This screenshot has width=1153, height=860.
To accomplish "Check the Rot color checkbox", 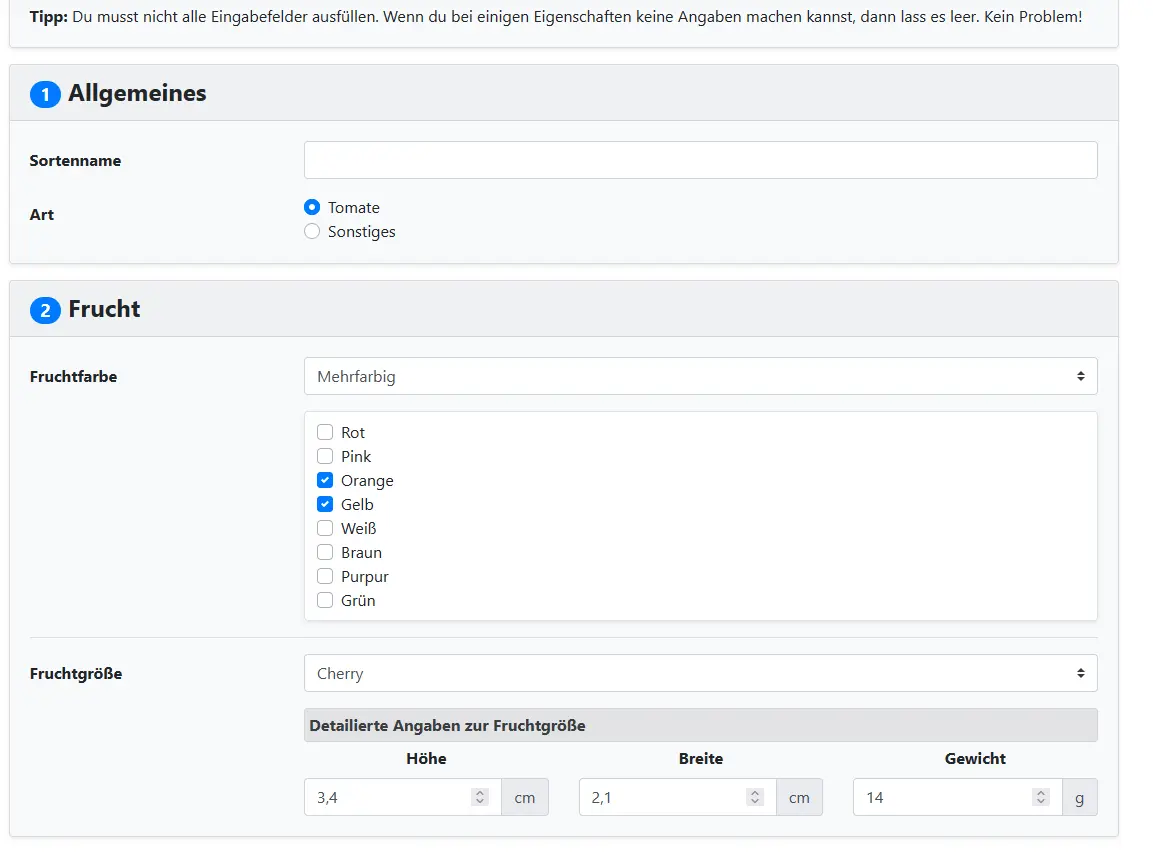I will click(x=325, y=433).
